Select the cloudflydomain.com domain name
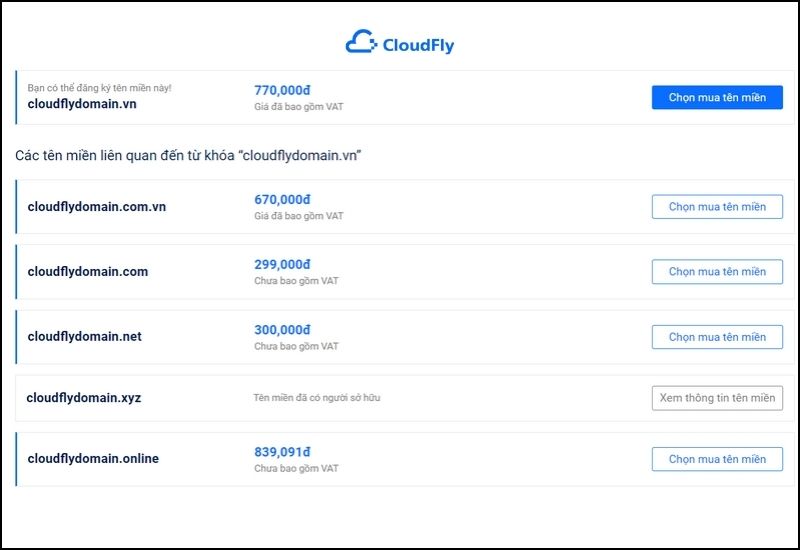This screenshot has width=800, height=550. pyautogui.click(x=88, y=271)
